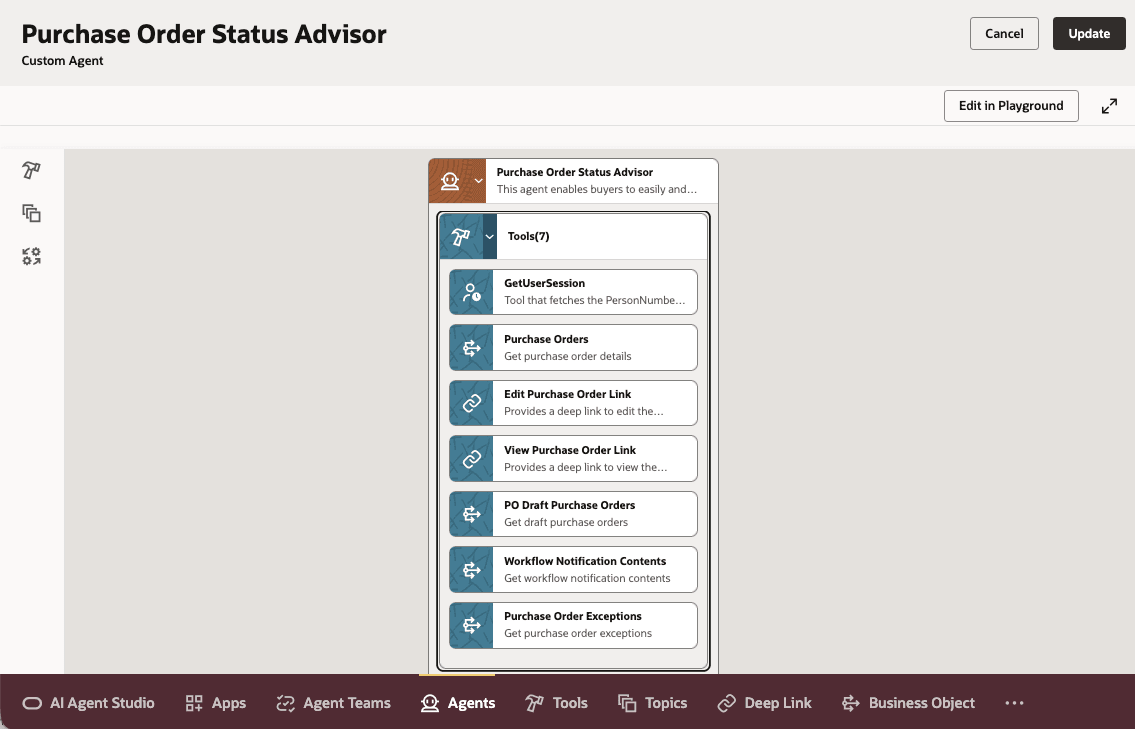Click the Workflow Notification Contents tool icon
This screenshot has height=729, width=1135.
coord(471,569)
